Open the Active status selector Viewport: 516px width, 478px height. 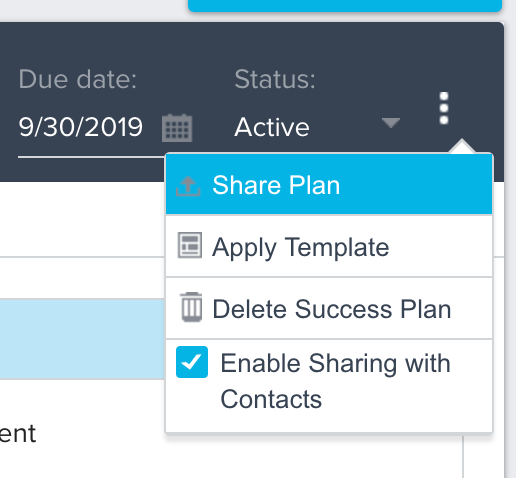point(317,127)
